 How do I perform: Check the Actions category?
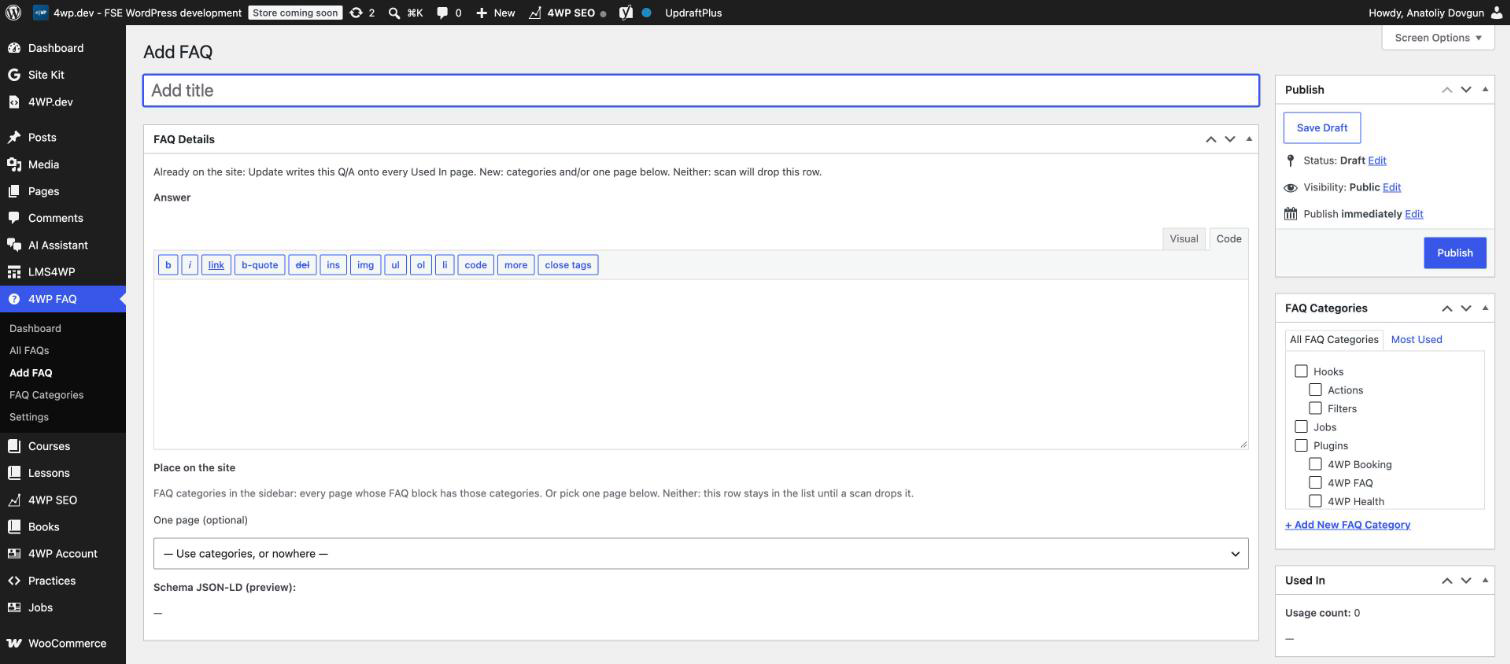pyautogui.click(x=1315, y=389)
